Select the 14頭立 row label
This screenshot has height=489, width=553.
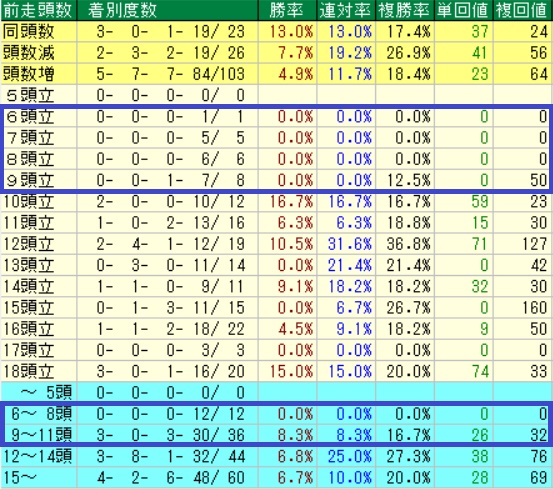click(29, 286)
